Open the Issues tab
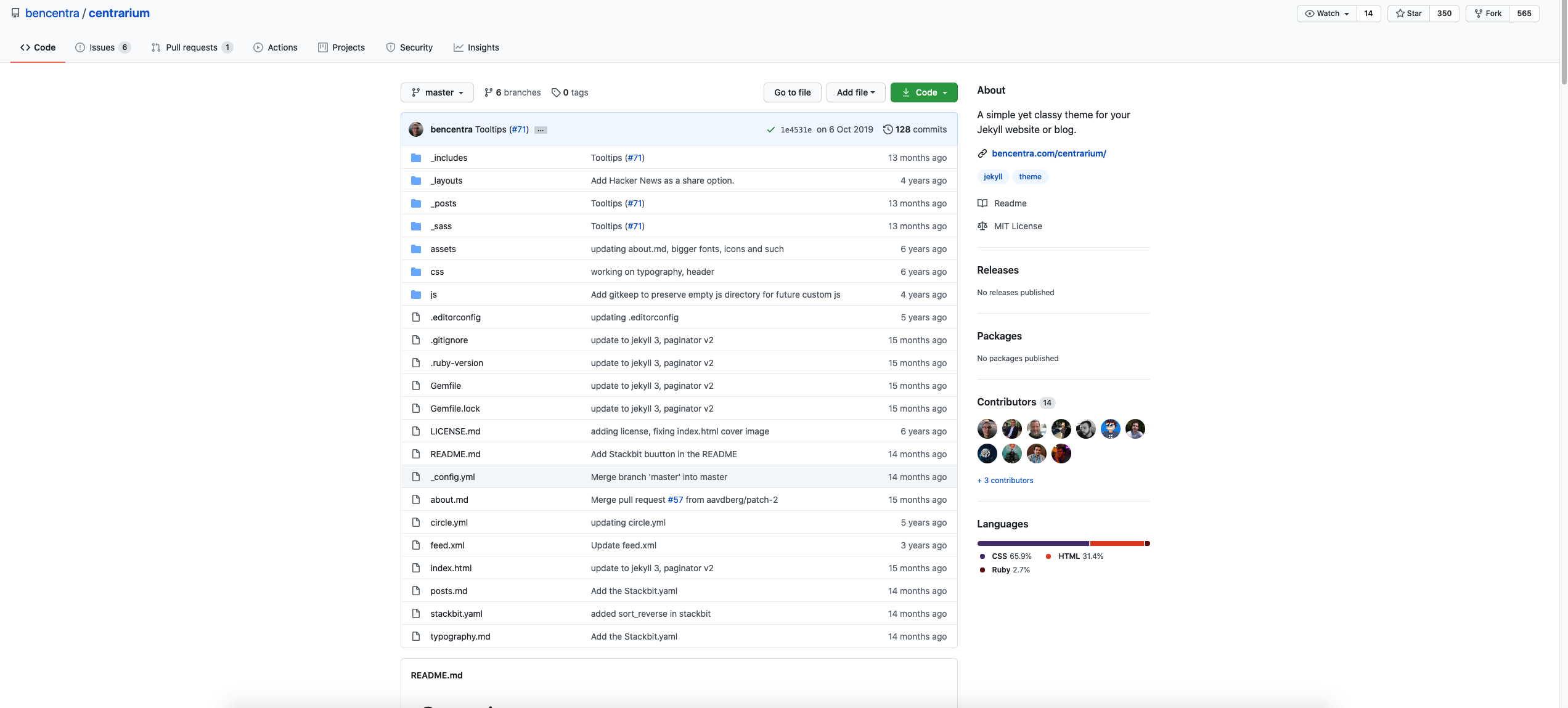This screenshot has height=708, width=1568. pos(103,47)
